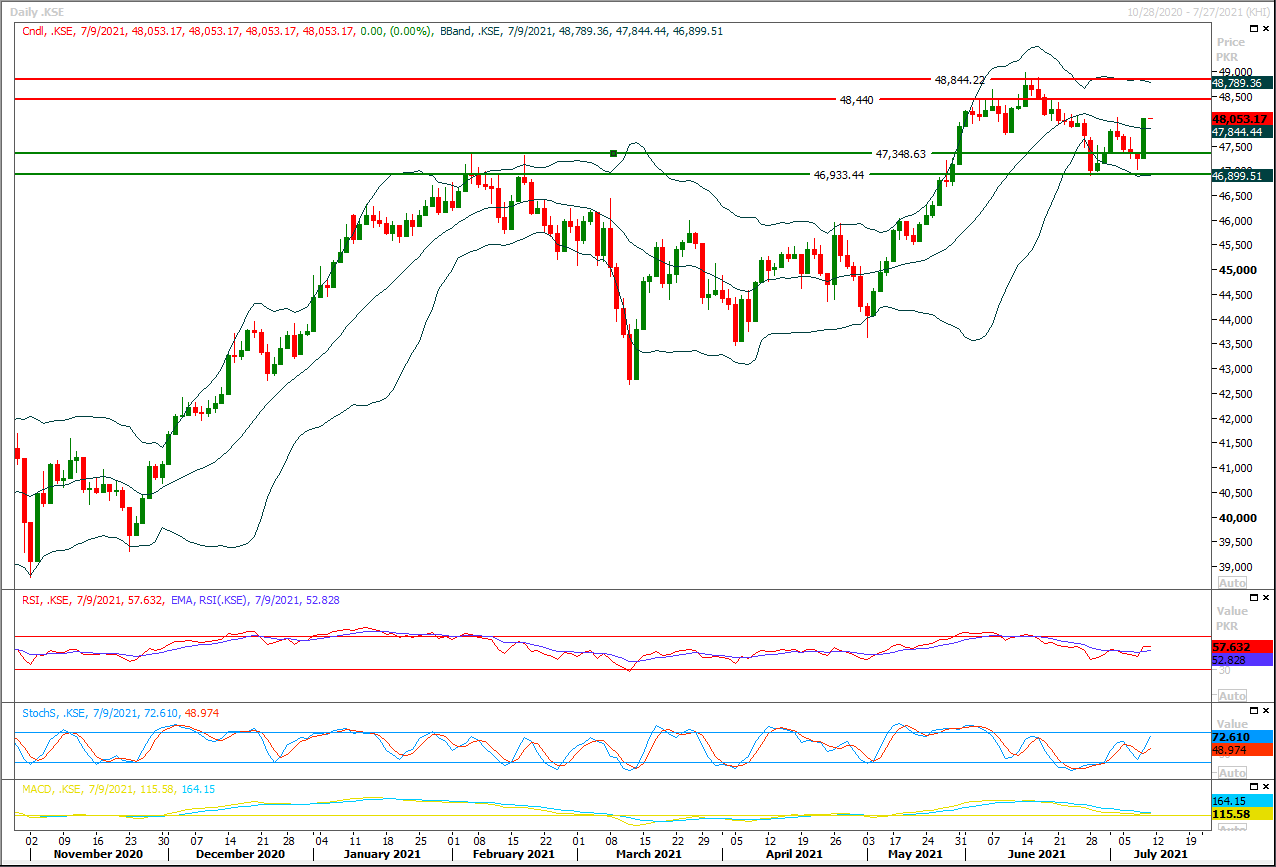This screenshot has height=867, width=1276.
Task: Click February 2021 on the time axis
Action: click(x=512, y=854)
